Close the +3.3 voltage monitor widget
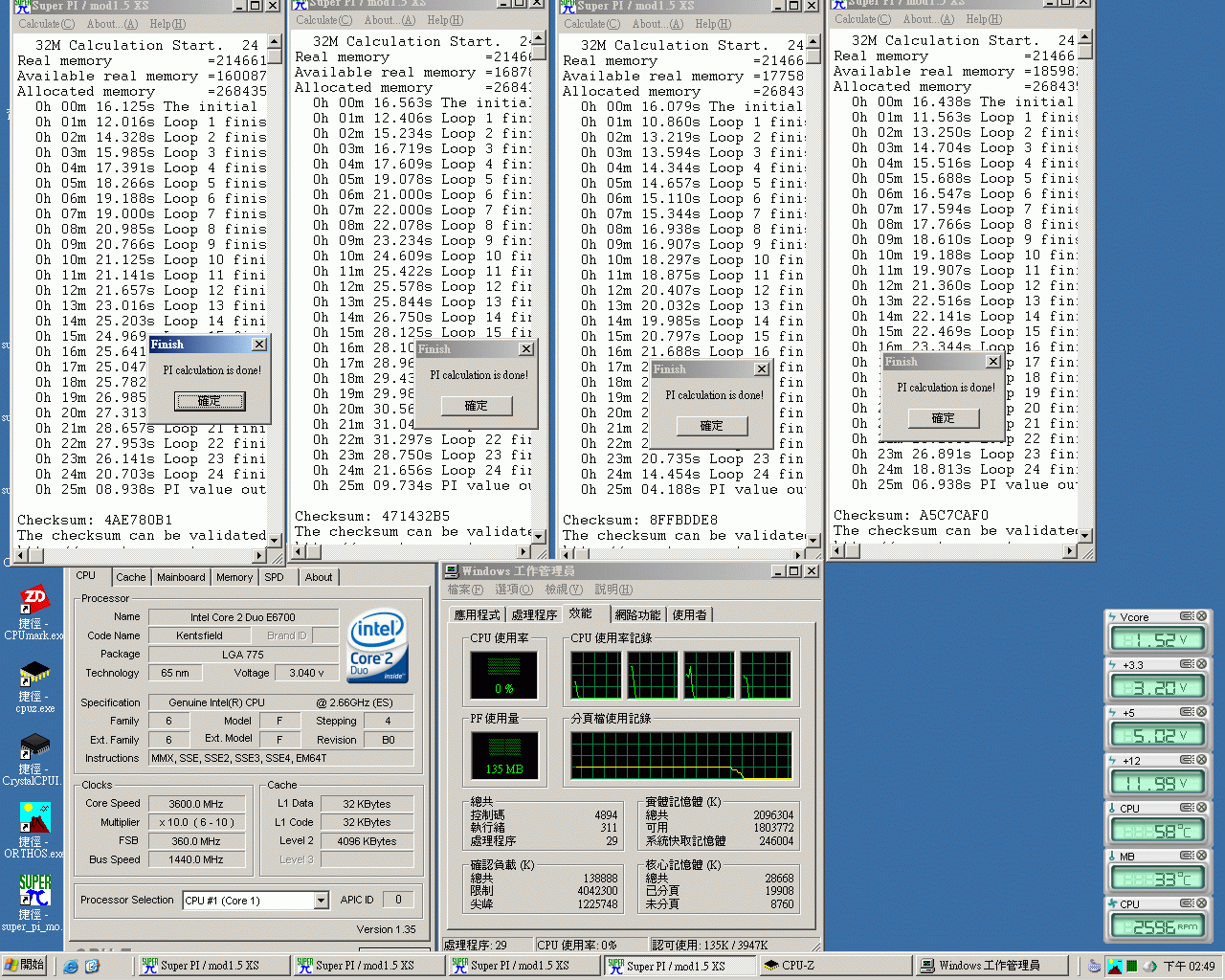The image size is (1225, 980). 1202,664
